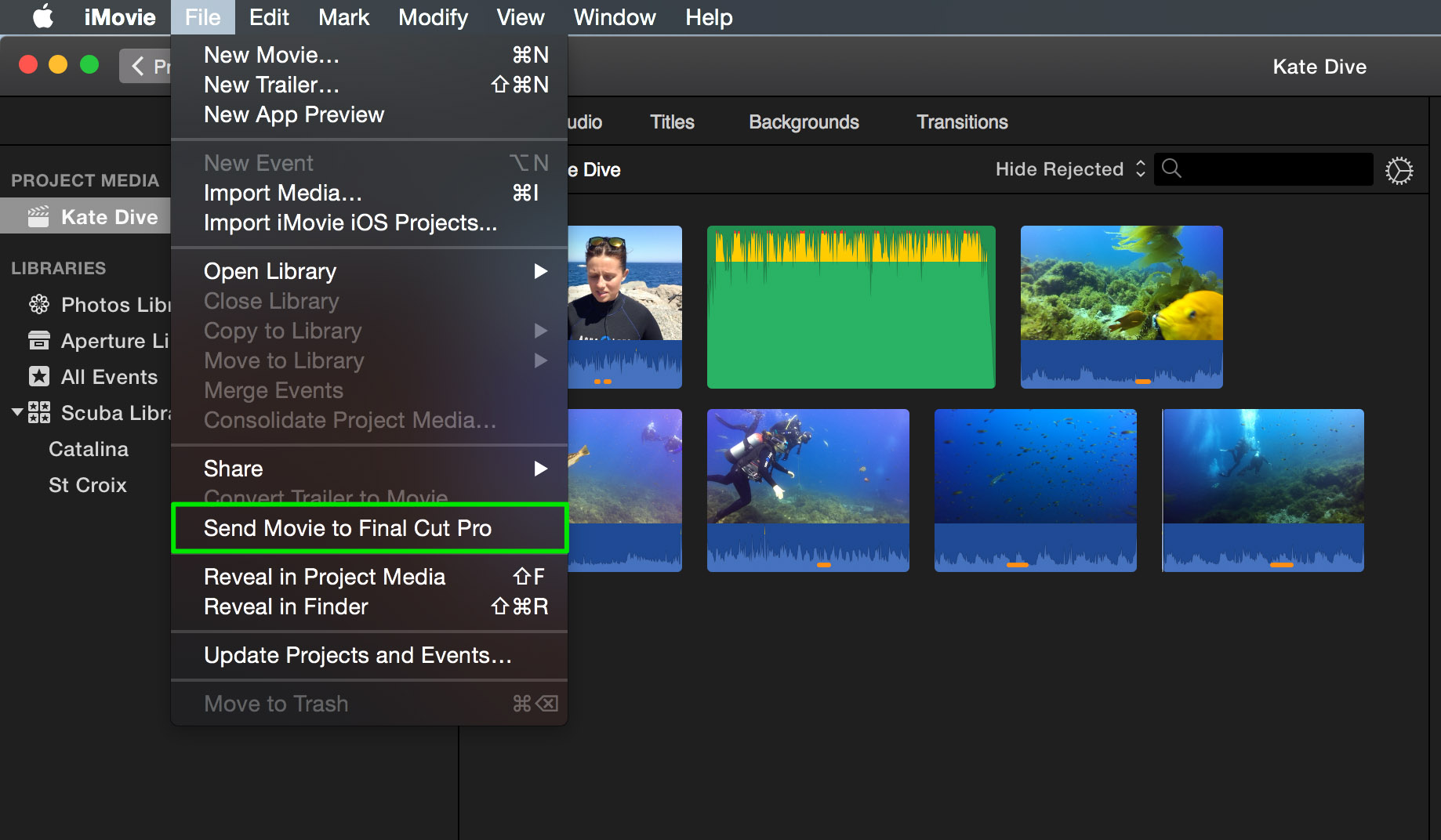Select the woman on rocks clip

point(625,307)
